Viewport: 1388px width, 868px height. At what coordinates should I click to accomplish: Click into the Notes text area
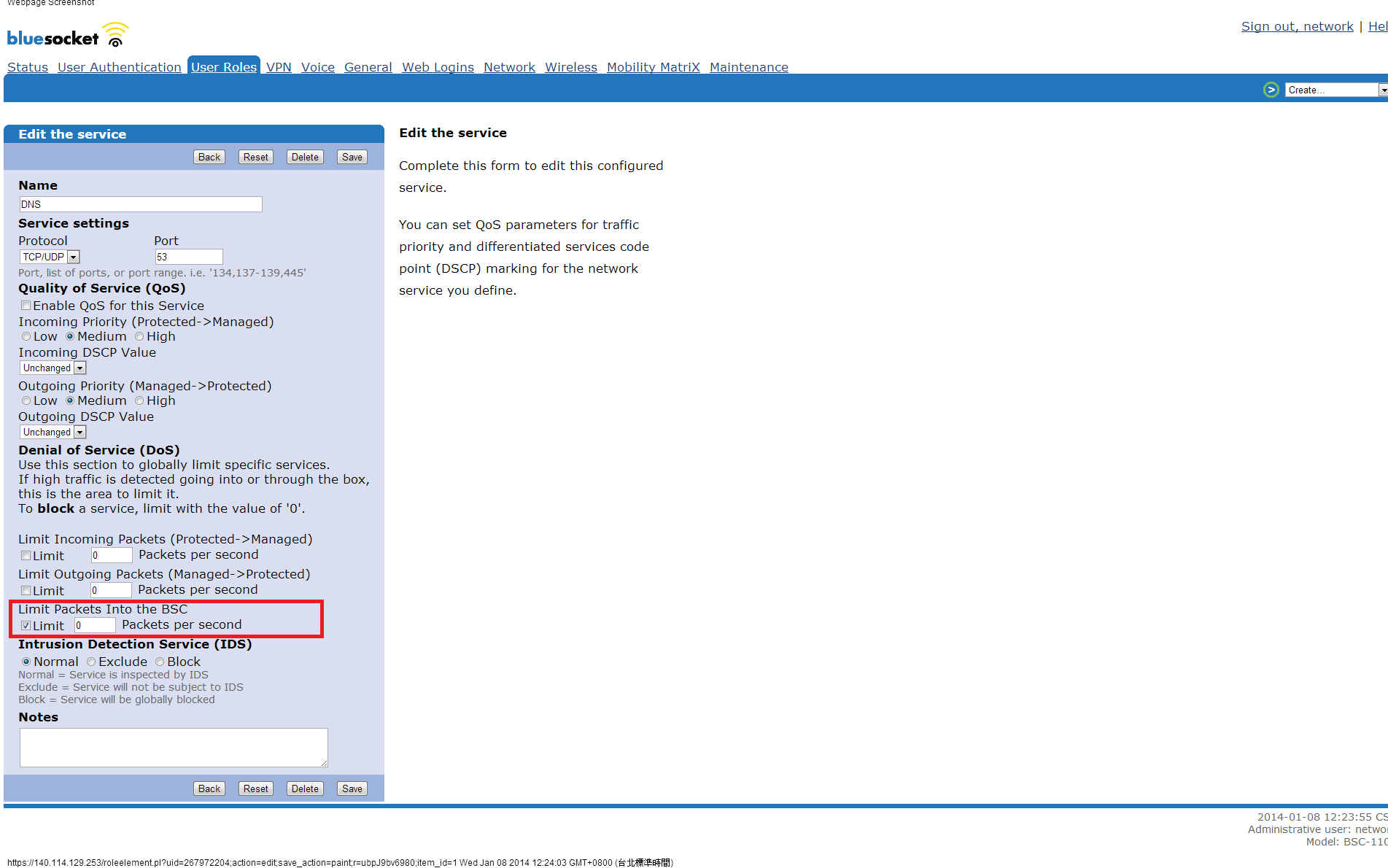[x=174, y=747]
